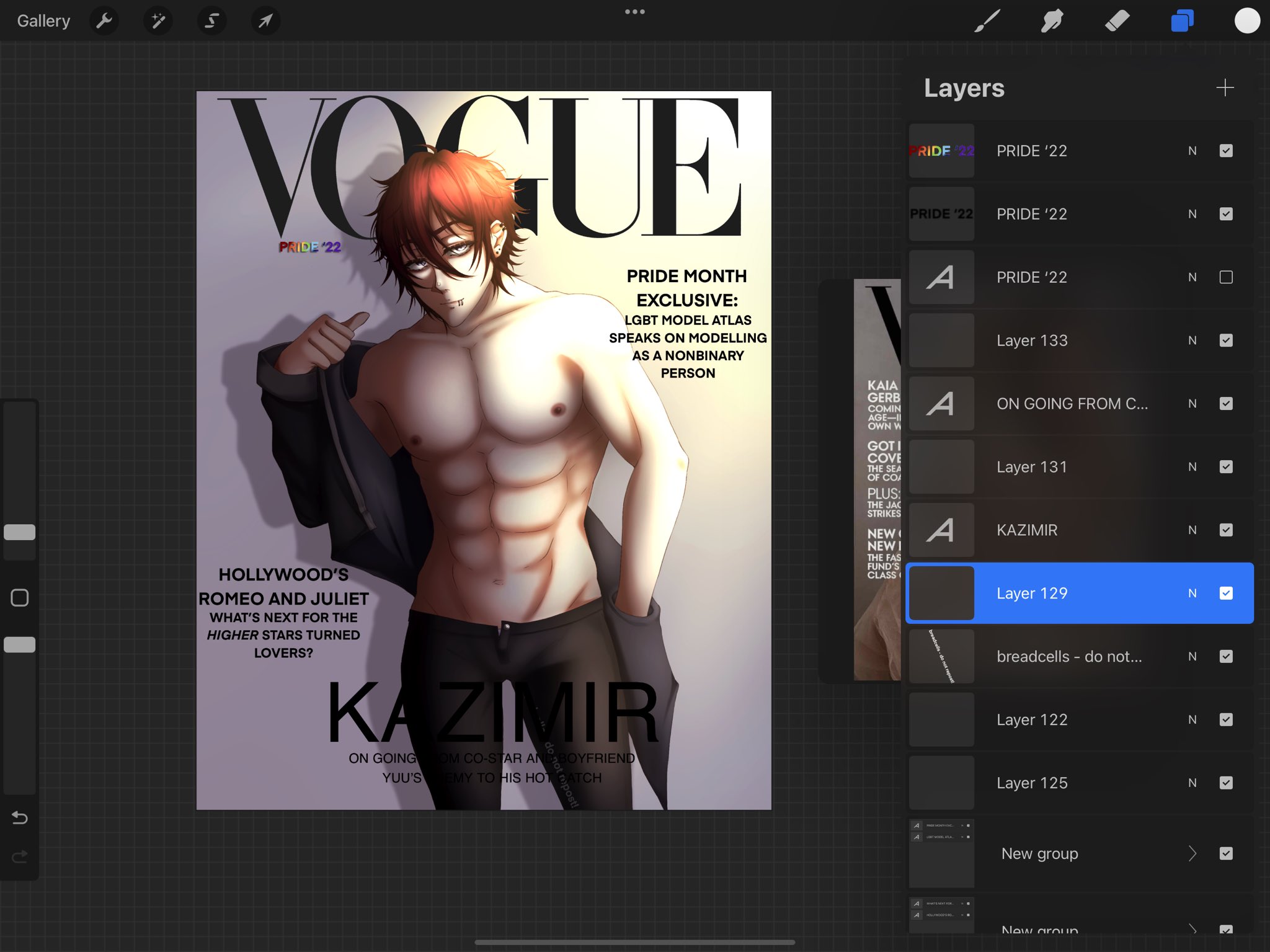Screen dimensions: 1270x952
Task: Add a new layer with plus icon
Action: pyautogui.click(x=1225, y=88)
